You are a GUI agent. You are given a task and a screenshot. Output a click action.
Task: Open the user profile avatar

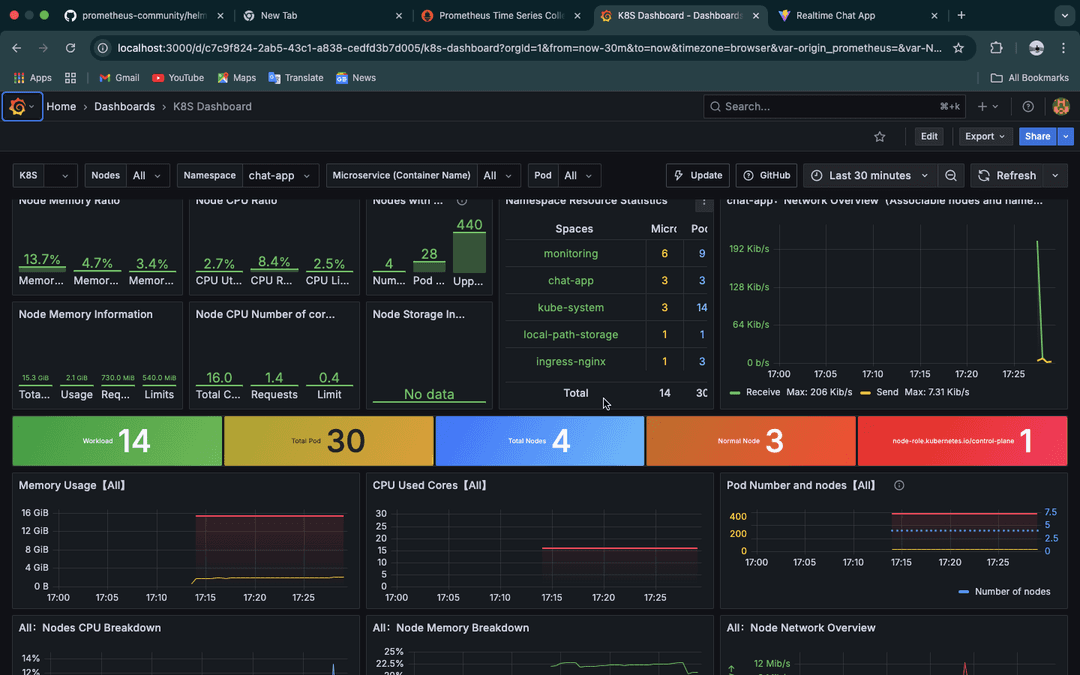coord(1061,107)
